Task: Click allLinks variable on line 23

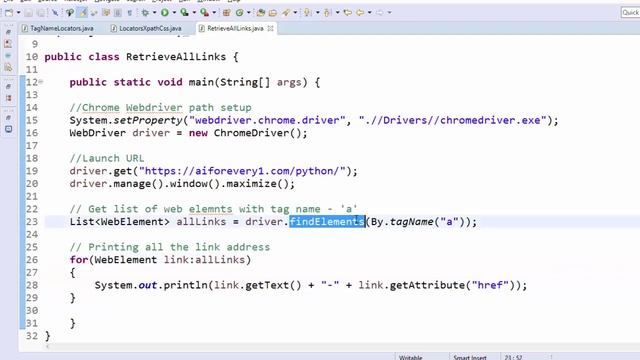Action: [x=201, y=222]
